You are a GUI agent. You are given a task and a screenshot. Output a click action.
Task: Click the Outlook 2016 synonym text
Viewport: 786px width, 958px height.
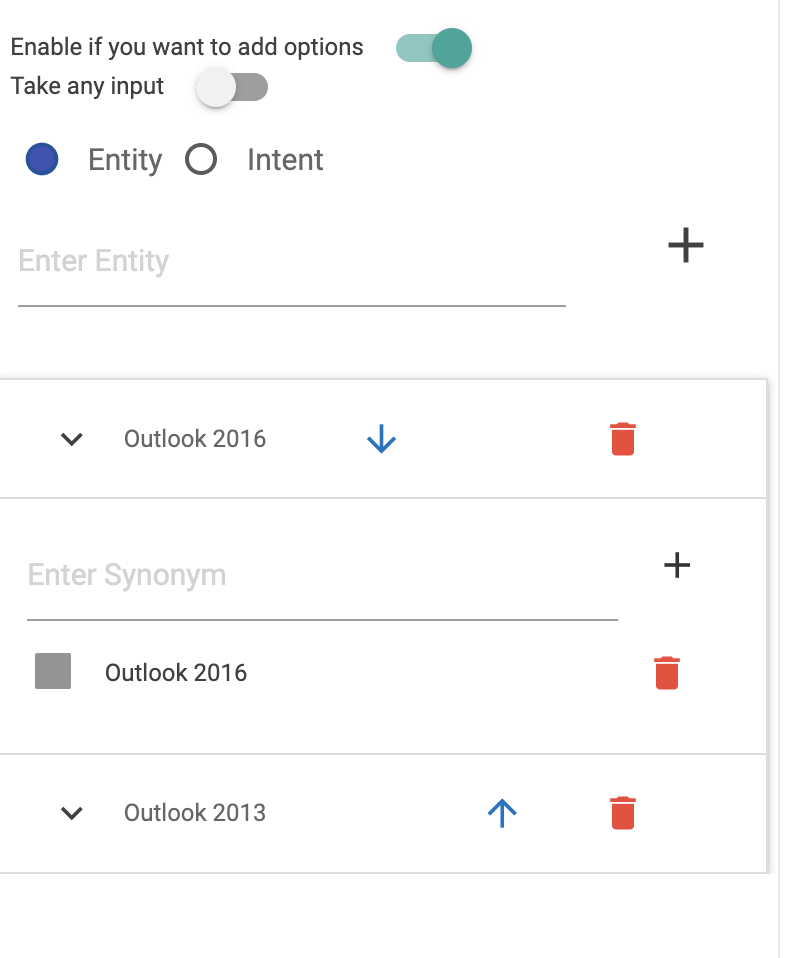click(176, 673)
